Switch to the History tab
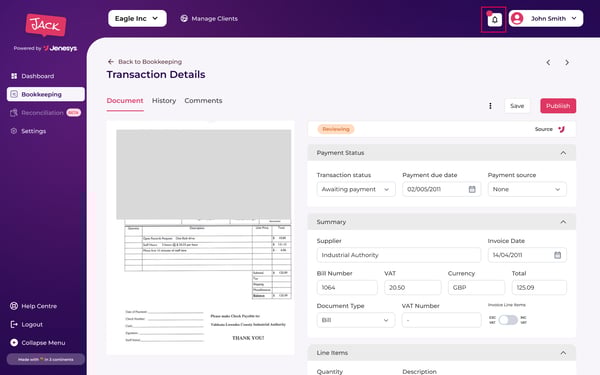The width and height of the screenshot is (600, 375). 164,101
